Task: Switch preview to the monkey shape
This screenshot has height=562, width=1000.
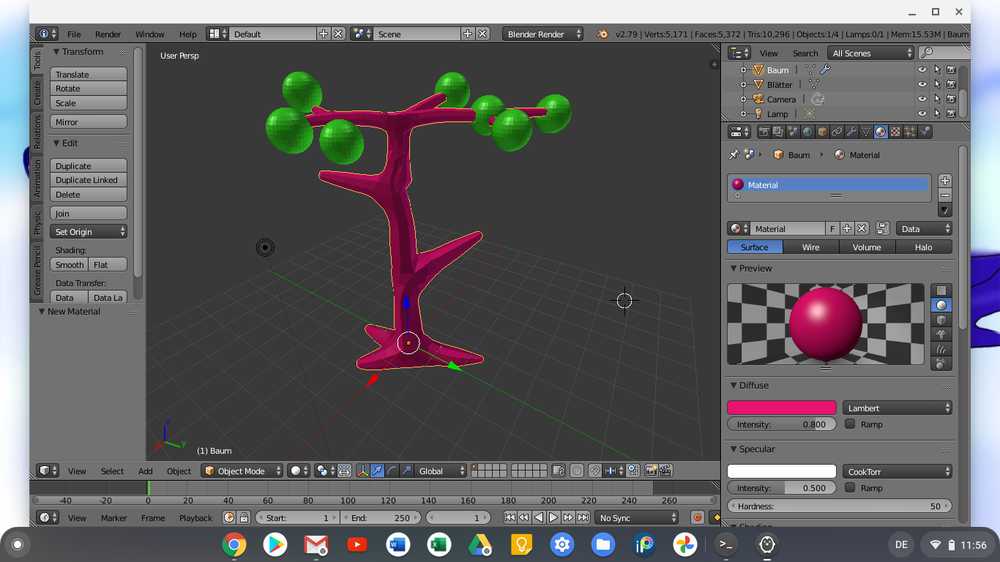Action: point(941,335)
